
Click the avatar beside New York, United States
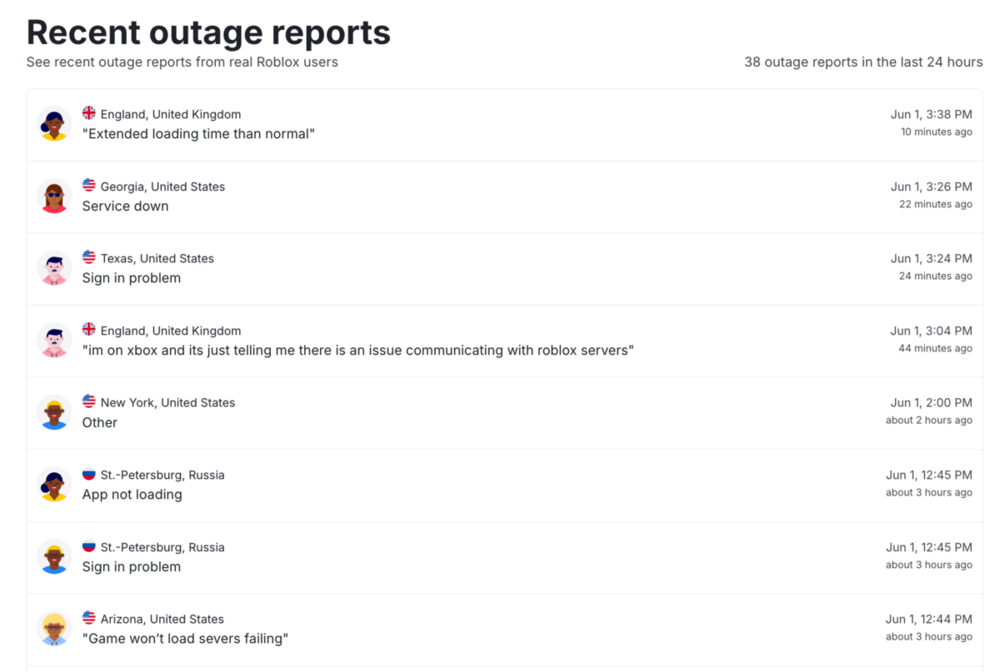tap(54, 413)
